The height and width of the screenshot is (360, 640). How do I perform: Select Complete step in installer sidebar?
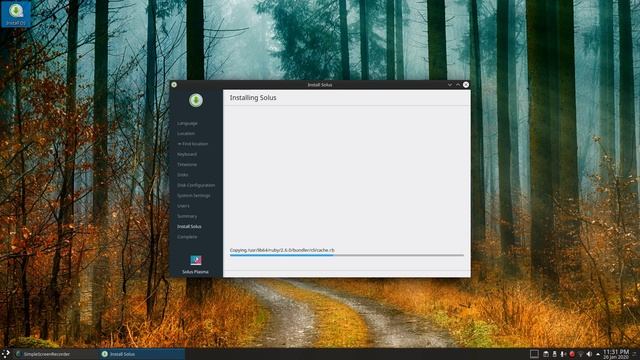pyautogui.click(x=187, y=237)
